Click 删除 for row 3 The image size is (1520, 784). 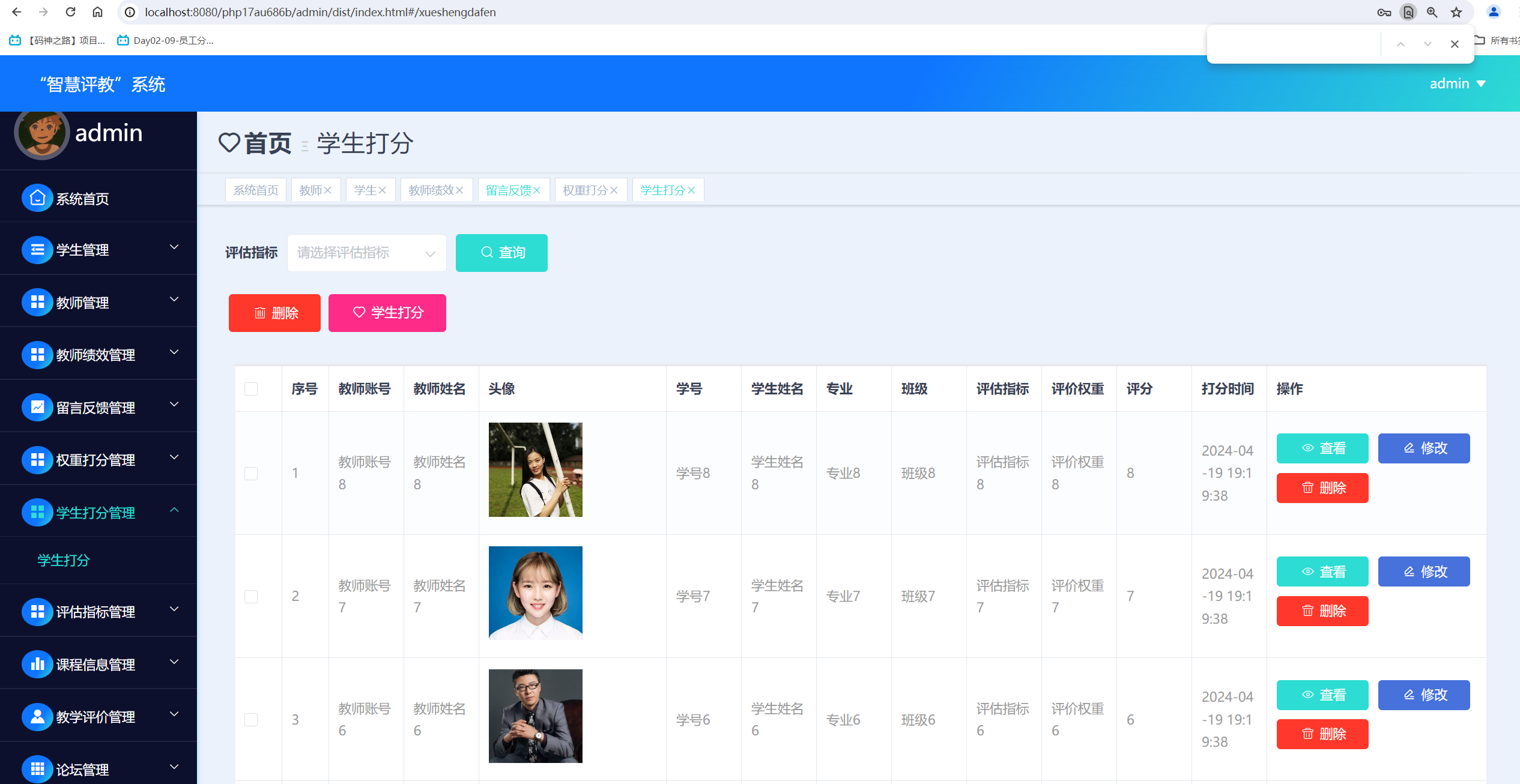coord(1322,734)
